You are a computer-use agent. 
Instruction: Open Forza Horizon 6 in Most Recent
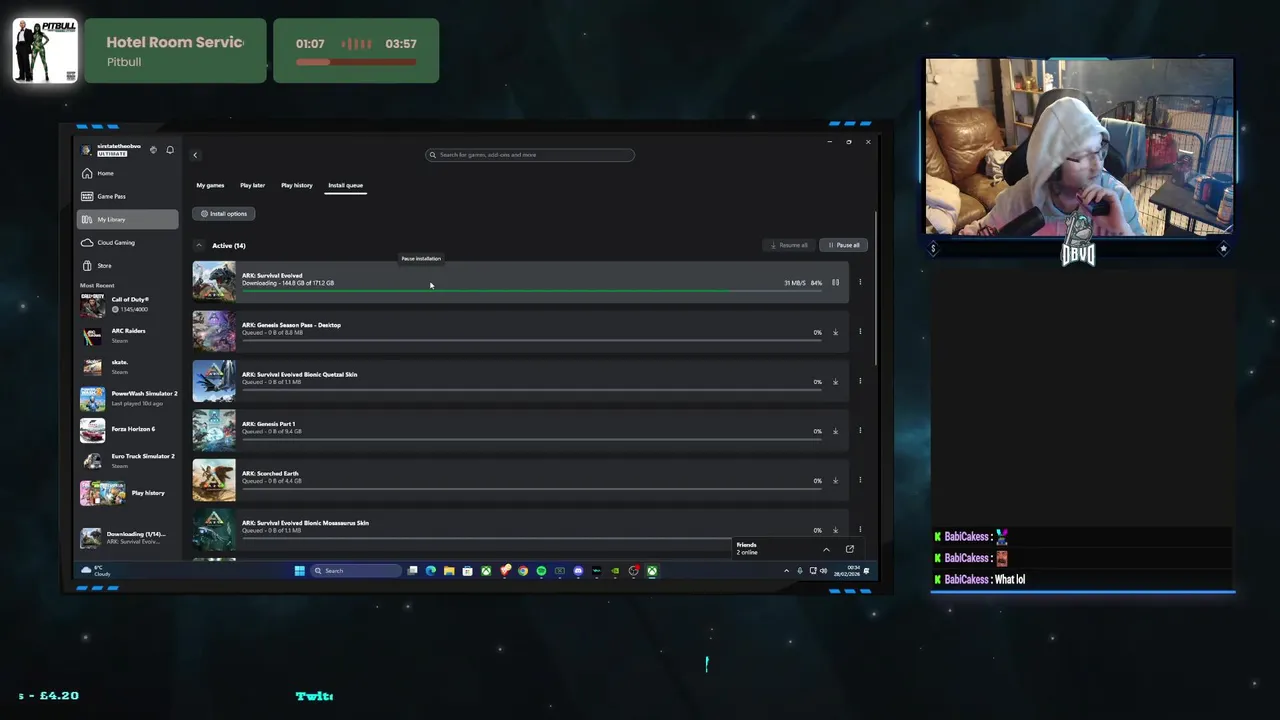pos(128,429)
